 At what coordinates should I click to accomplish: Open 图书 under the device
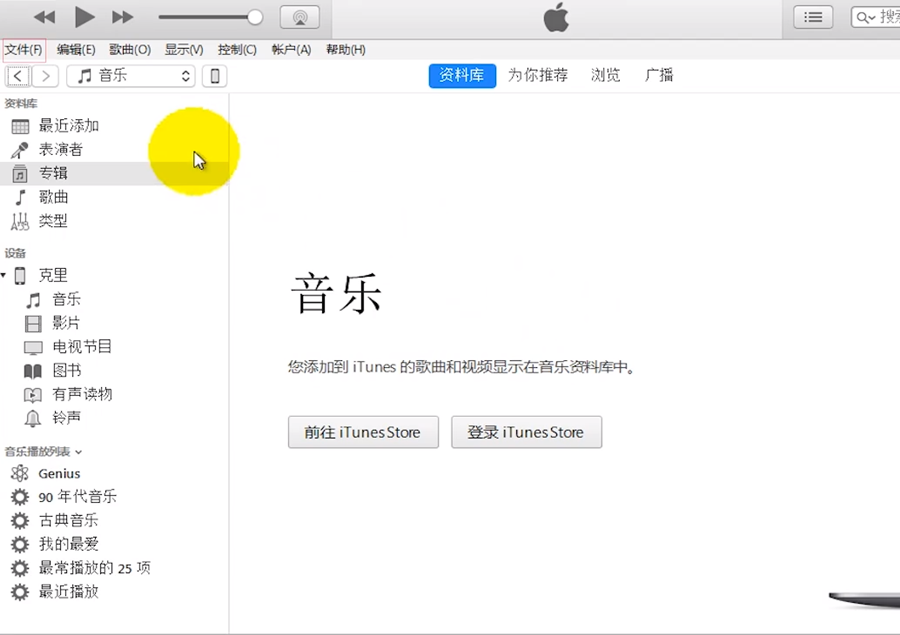[114, 371]
